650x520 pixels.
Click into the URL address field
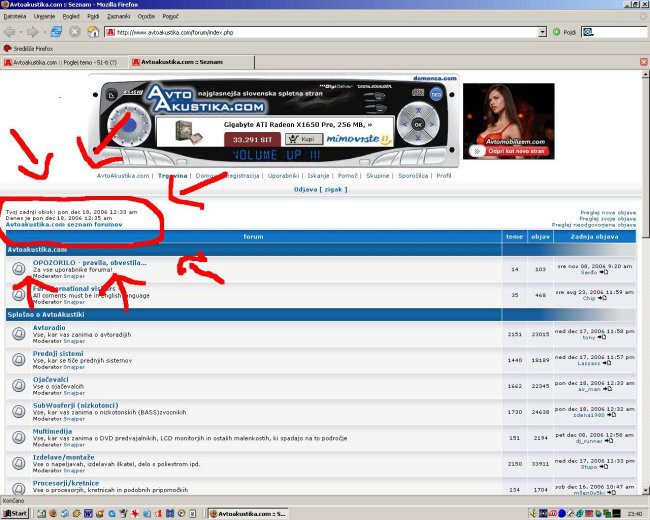coord(320,32)
